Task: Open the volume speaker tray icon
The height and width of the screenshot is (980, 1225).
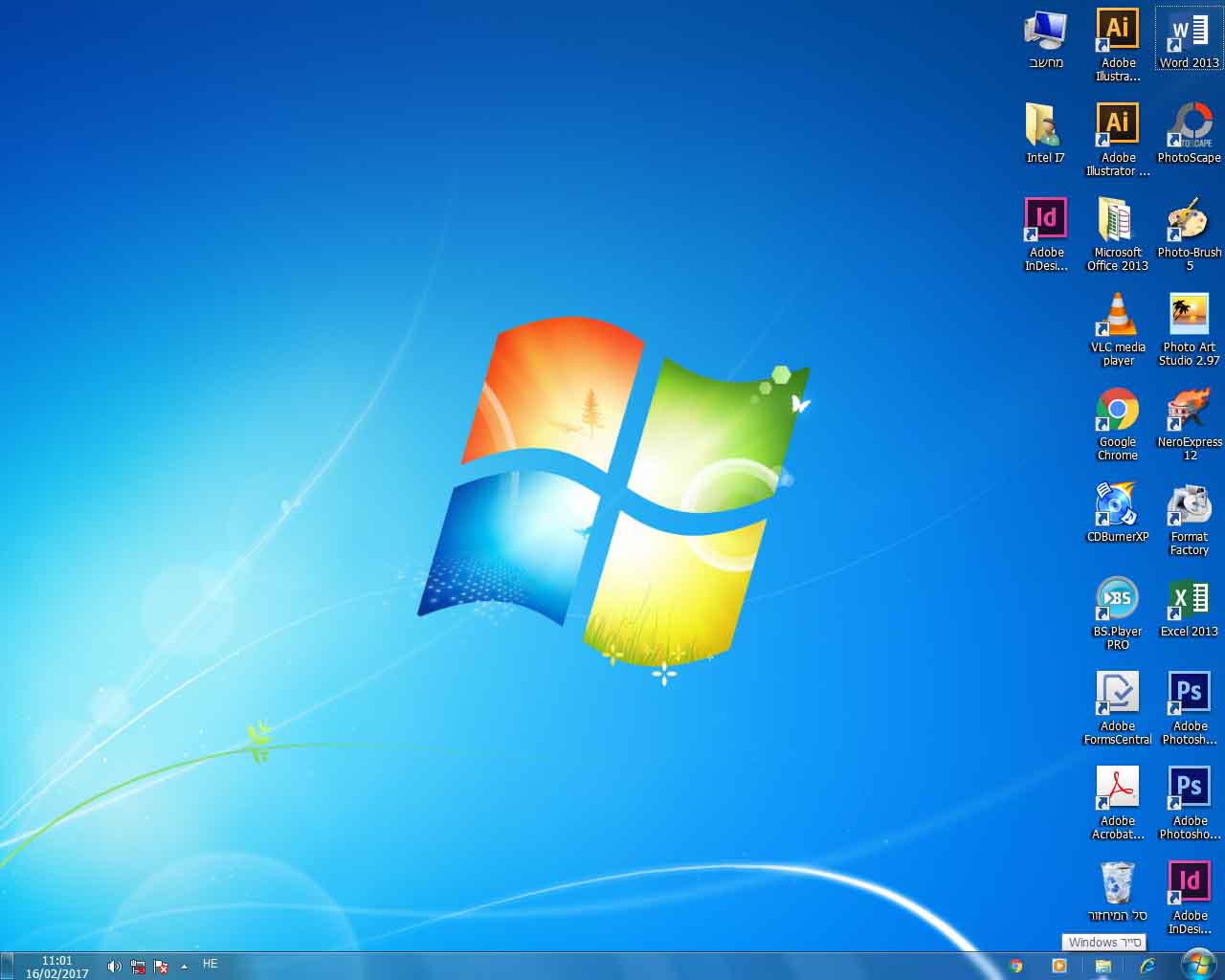Action: [x=115, y=967]
